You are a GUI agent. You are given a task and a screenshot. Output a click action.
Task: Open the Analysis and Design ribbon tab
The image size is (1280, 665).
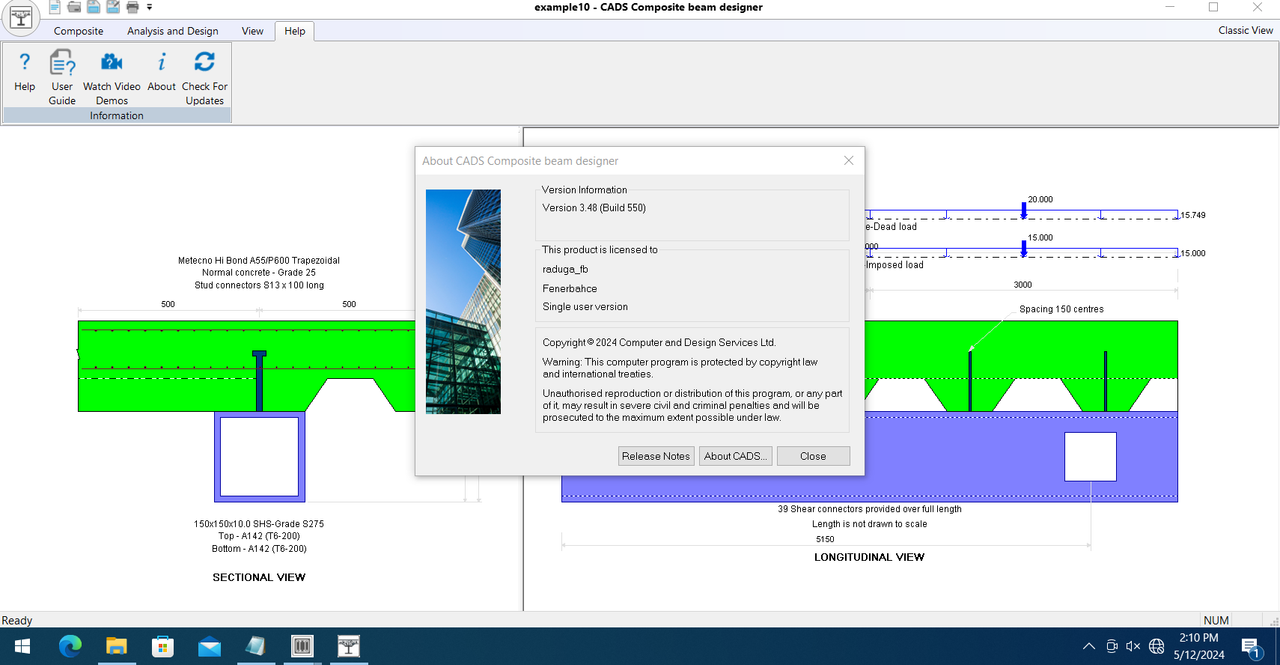click(173, 31)
